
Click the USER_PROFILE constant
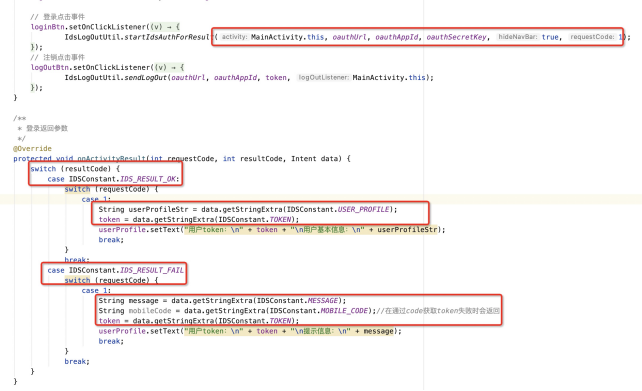point(363,210)
